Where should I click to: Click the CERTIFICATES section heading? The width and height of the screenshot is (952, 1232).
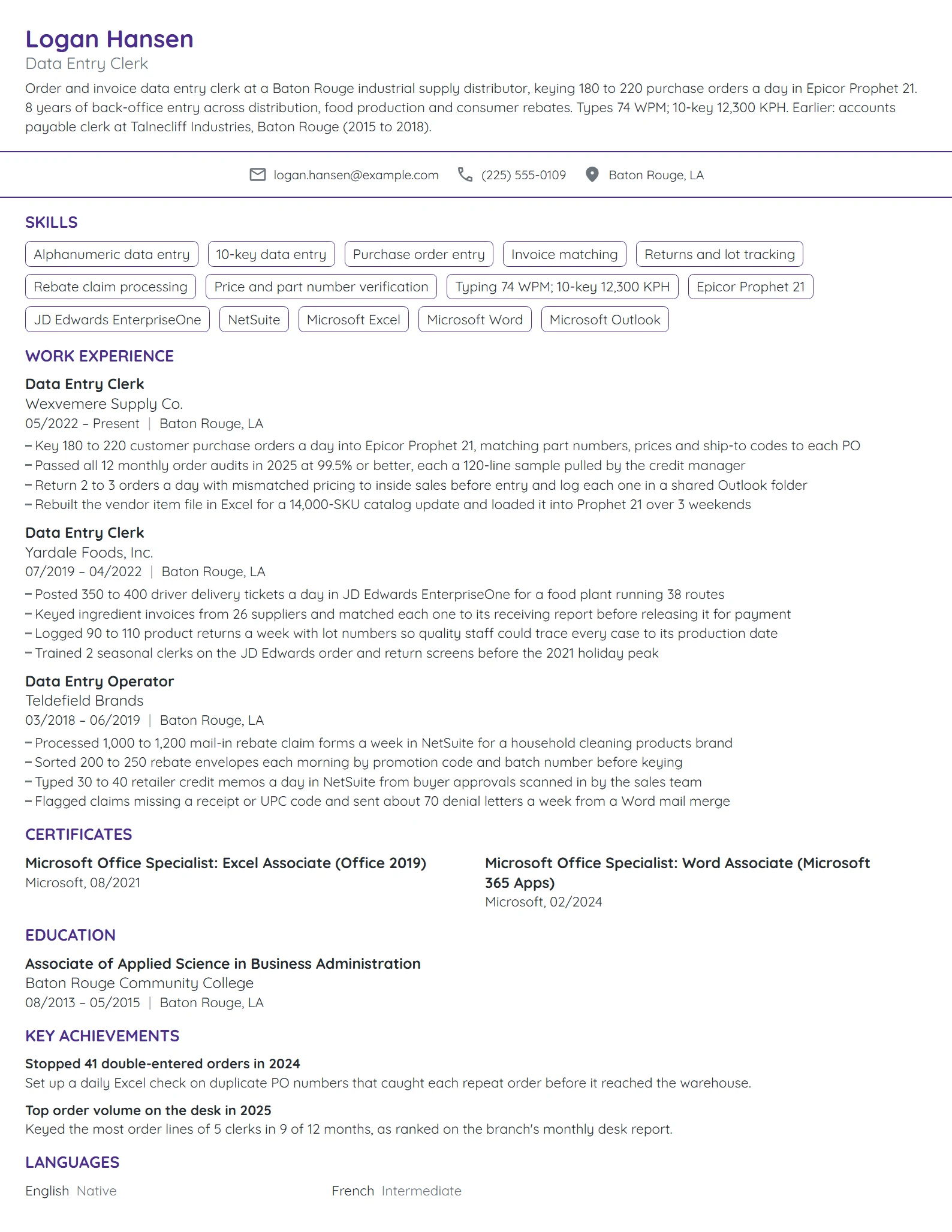tap(79, 835)
